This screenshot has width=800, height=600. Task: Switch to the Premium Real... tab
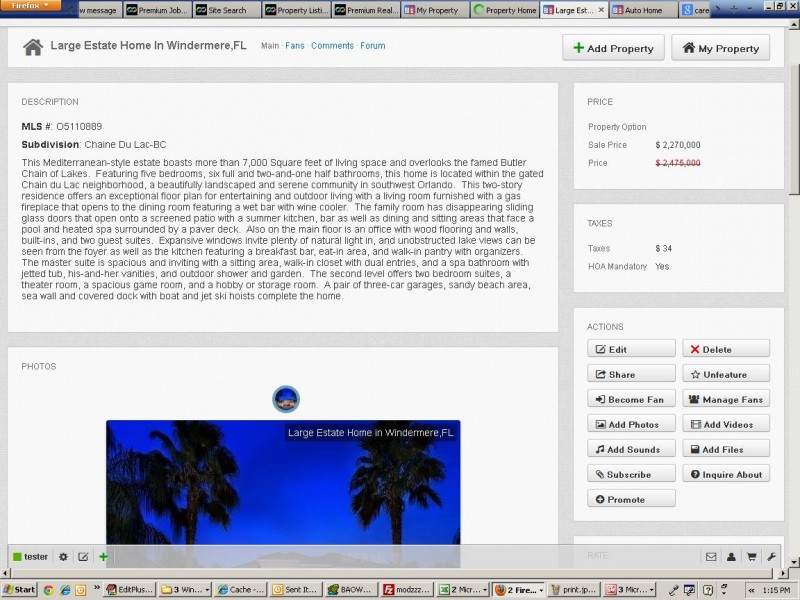(x=366, y=10)
